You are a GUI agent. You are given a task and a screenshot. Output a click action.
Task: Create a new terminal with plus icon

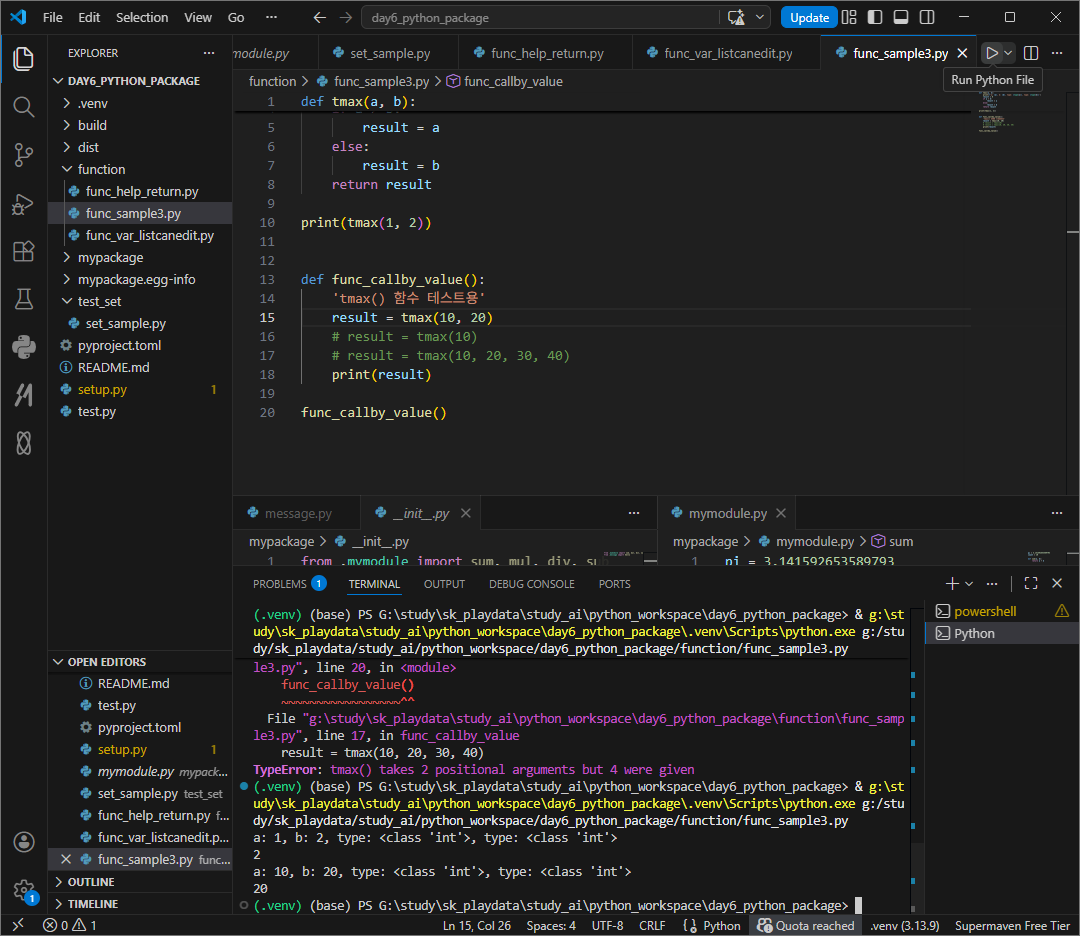click(952, 584)
